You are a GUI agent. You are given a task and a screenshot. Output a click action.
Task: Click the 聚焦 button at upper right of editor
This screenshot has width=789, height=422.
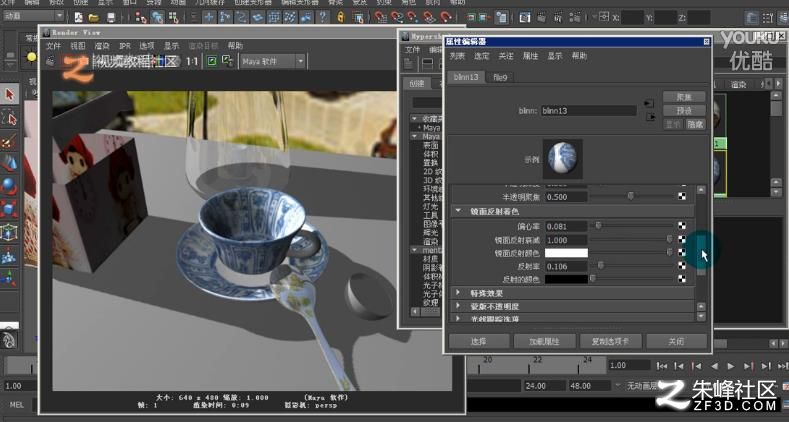[x=684, y=97]
